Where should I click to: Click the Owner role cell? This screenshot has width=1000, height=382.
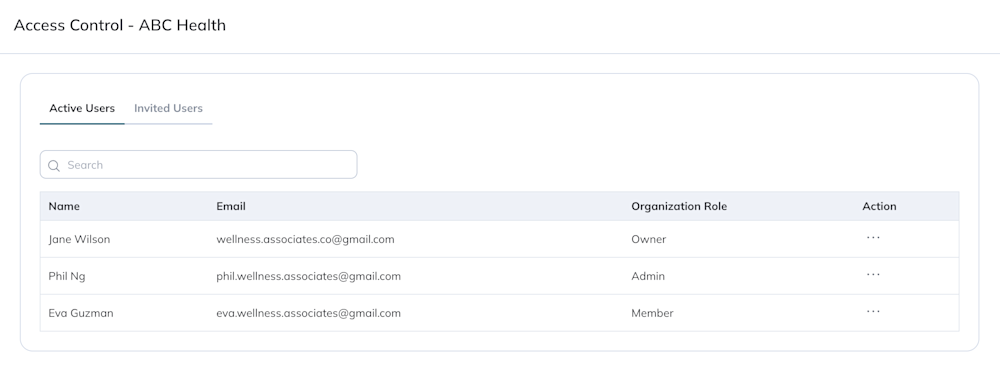pyautogui.click(x=649, y=239)
